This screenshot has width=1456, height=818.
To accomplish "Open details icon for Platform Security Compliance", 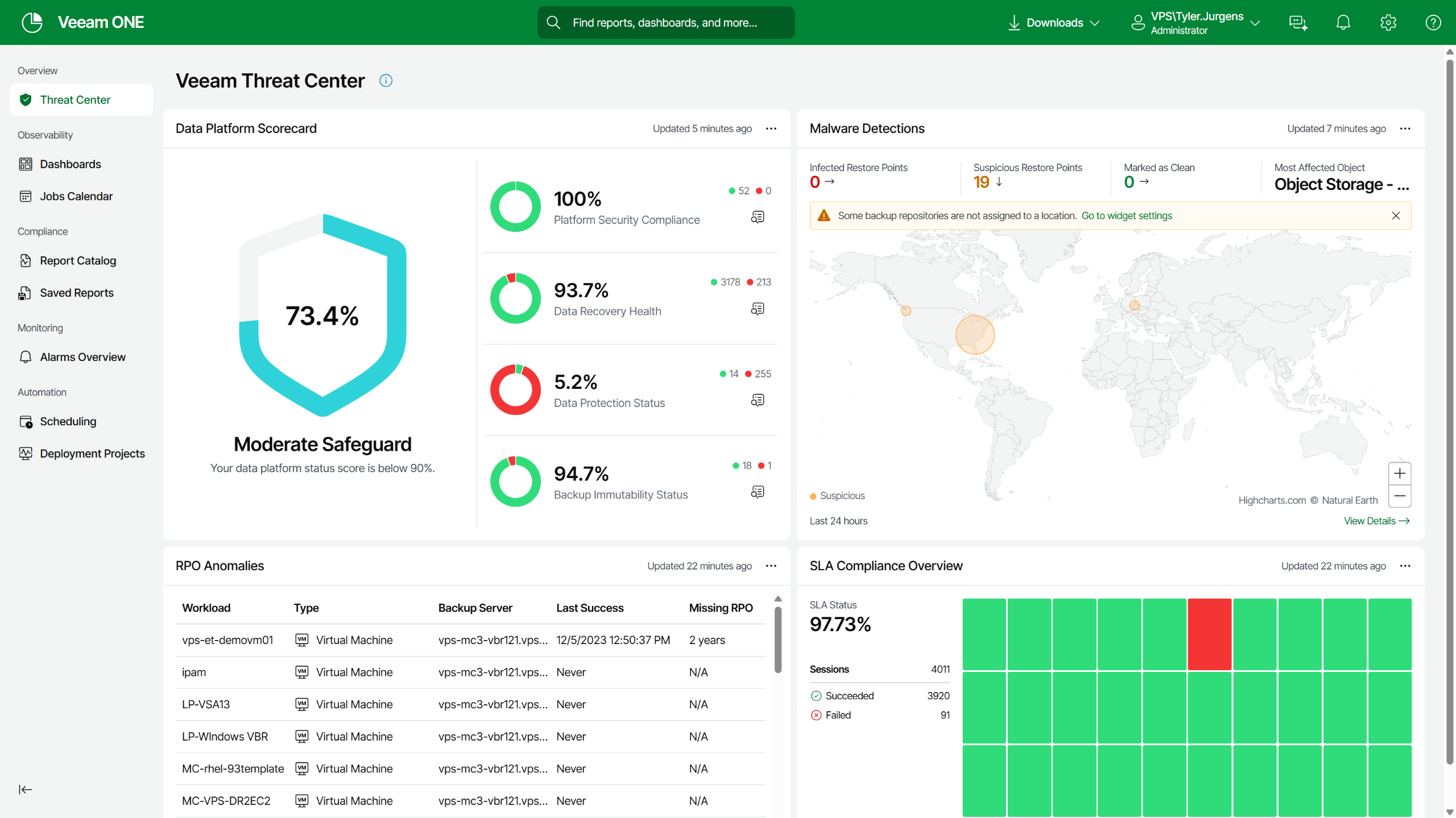I will 758,217.
